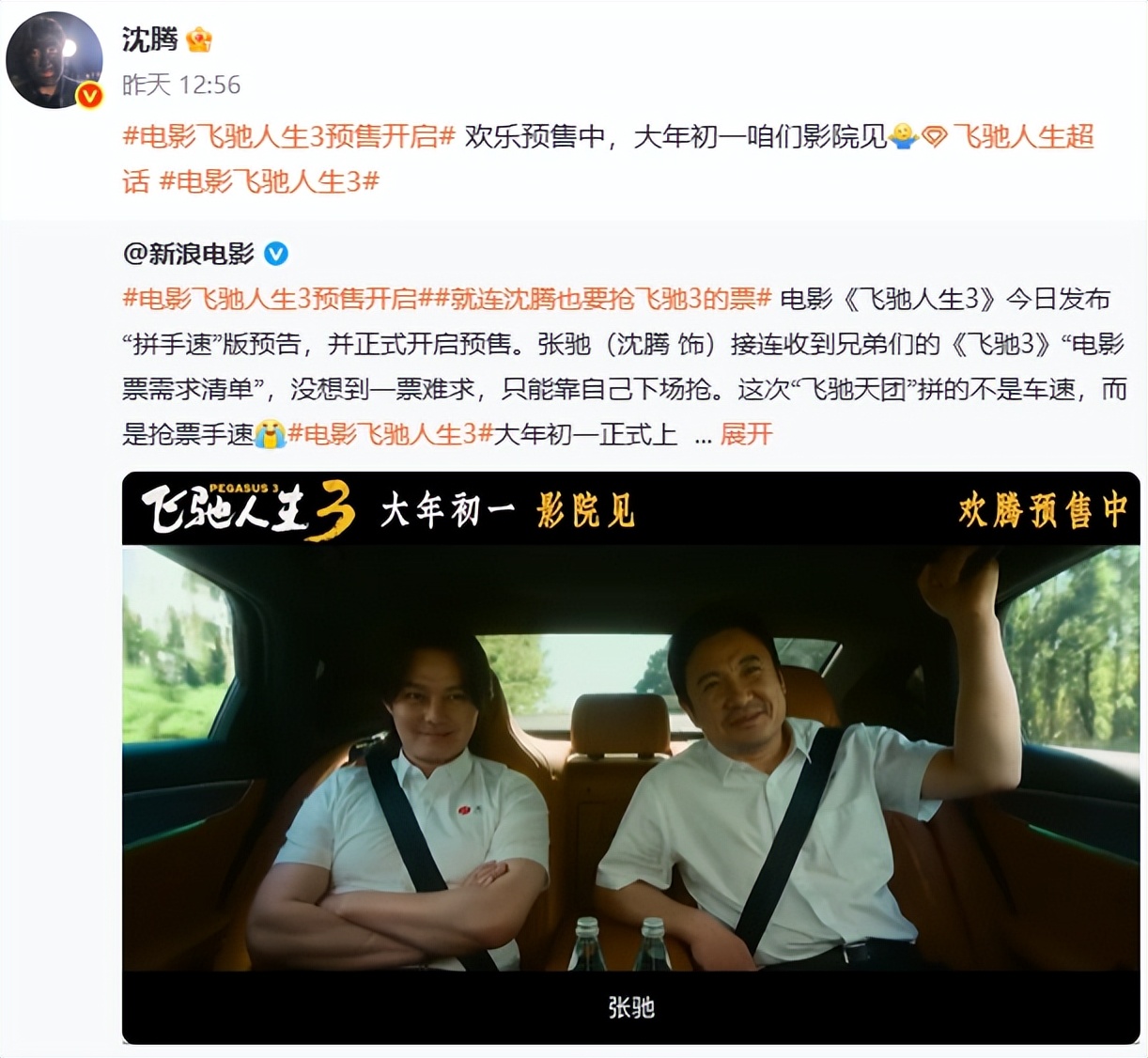
Task: Click the 昨天 12:56 post timestamp
Action: [181, 86]
